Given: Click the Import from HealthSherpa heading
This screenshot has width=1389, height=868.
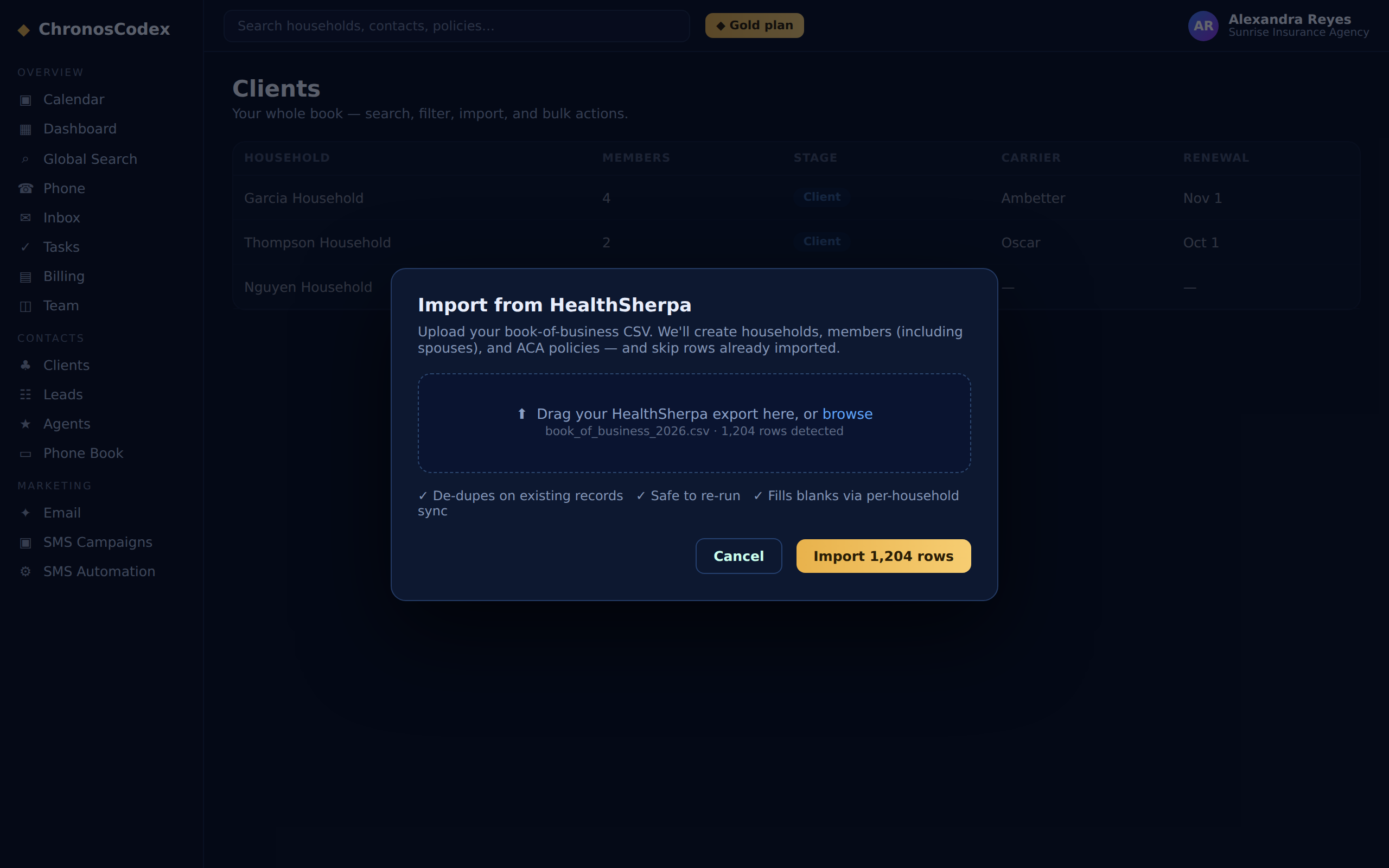Looking at the screenshot, I should (555, 305).
